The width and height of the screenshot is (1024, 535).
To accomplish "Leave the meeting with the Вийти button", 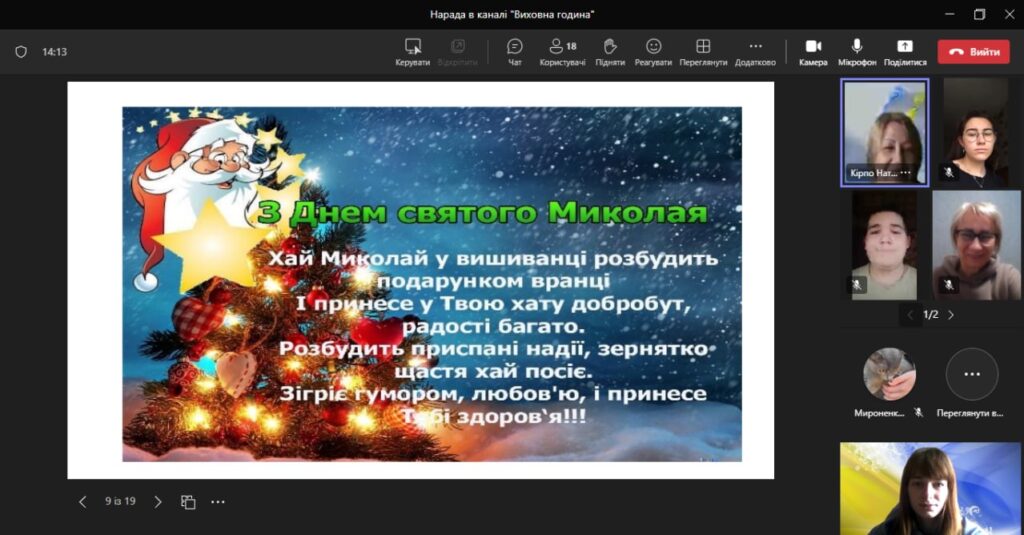I will (973, 52).
